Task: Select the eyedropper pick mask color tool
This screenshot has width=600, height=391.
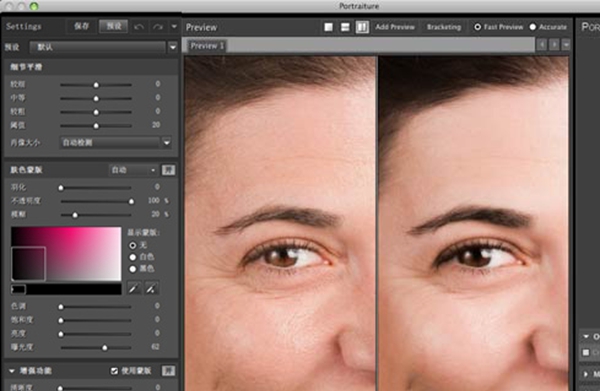Action: (134, 288)
